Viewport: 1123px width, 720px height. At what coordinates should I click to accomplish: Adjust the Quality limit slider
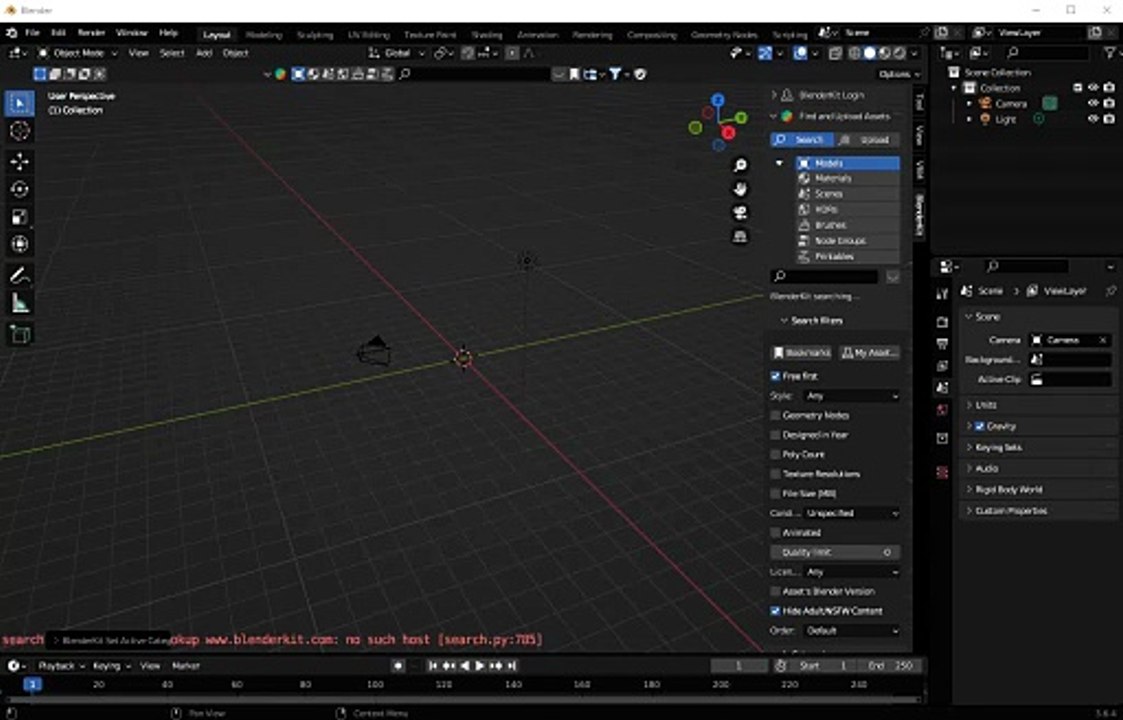pos(835,553)
